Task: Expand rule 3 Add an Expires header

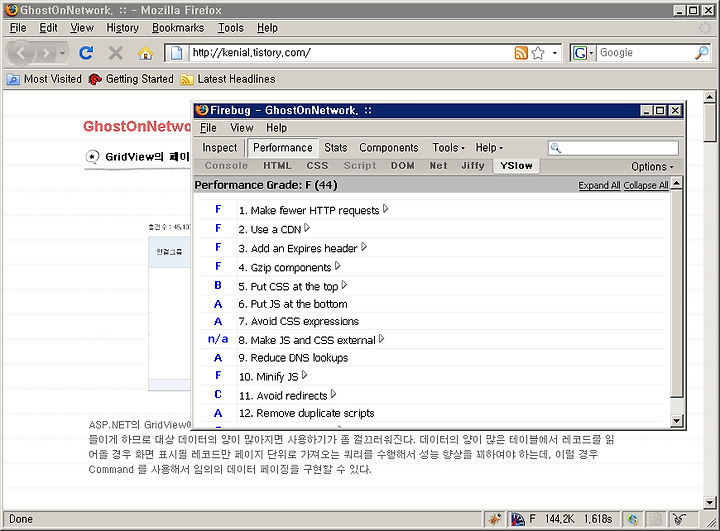Action: point(364,247)
